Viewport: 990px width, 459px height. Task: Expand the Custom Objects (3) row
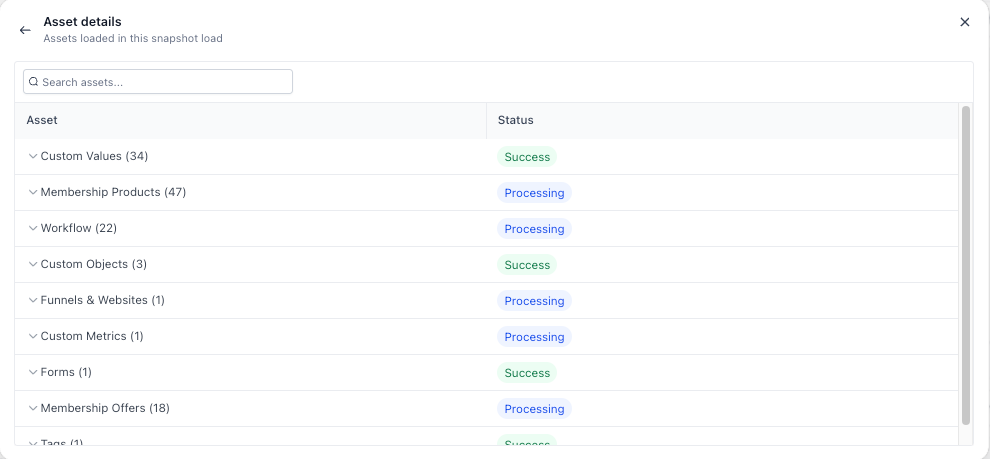pos(33,264)
